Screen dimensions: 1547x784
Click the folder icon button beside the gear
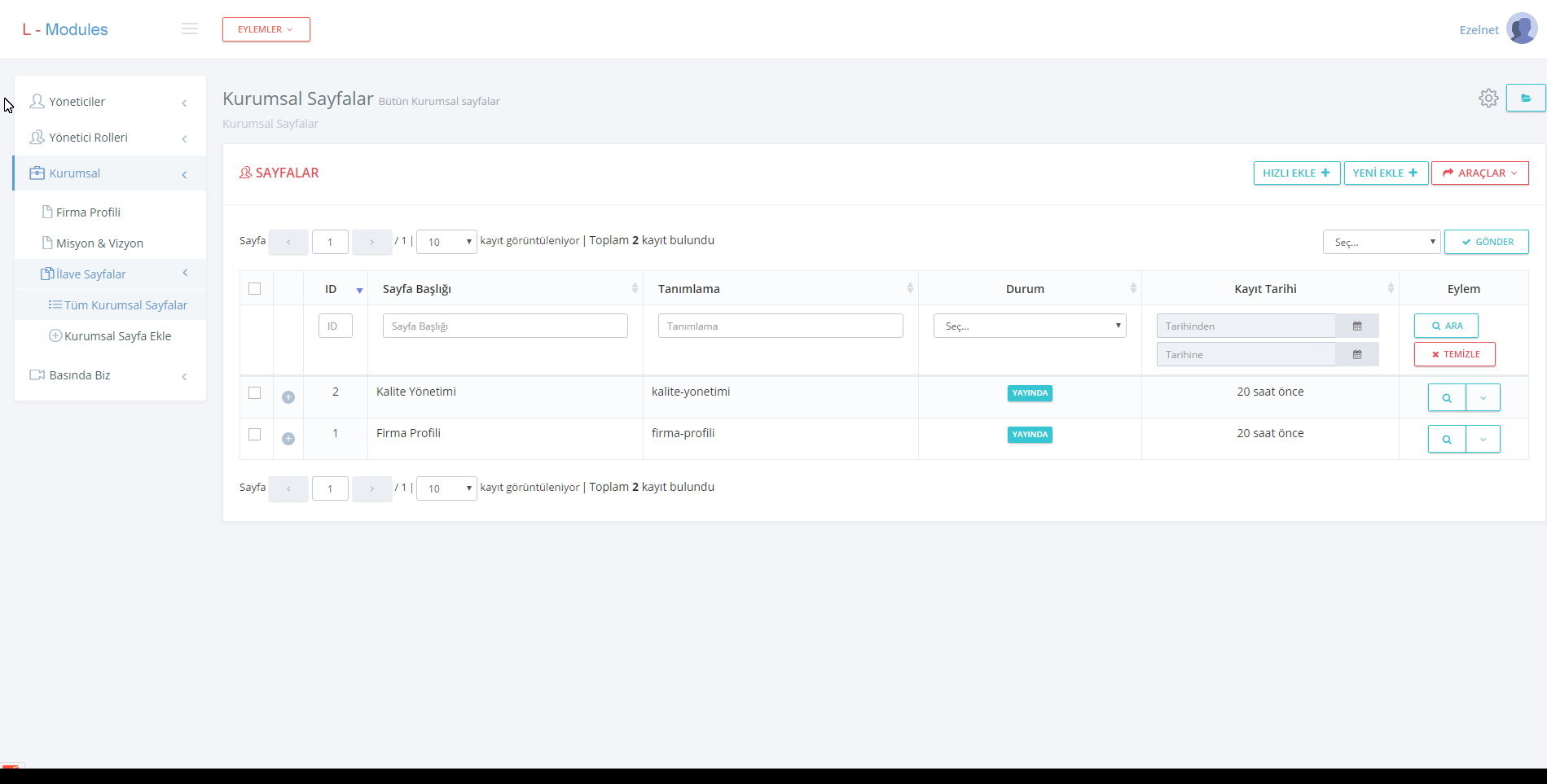[x=1526, y=98]
